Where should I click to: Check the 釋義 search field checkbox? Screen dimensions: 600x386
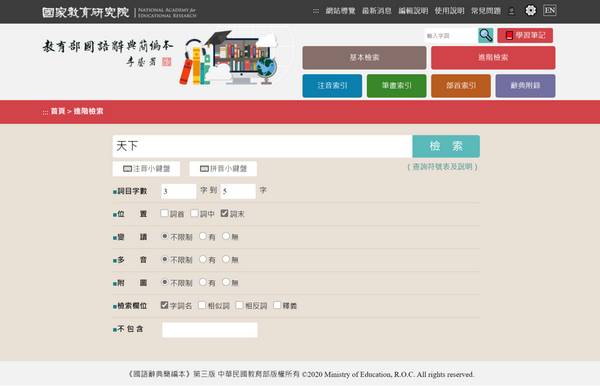pos(277,305)
